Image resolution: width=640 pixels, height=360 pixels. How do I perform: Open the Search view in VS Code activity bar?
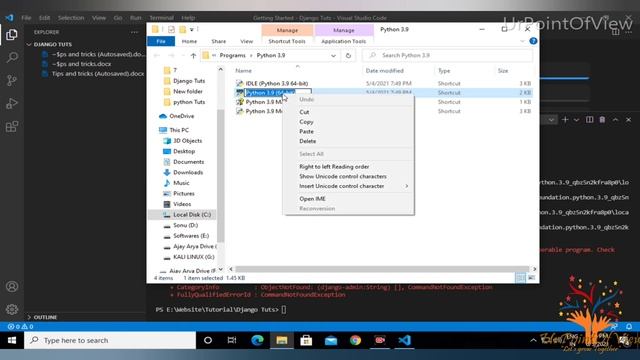[12, 57]
